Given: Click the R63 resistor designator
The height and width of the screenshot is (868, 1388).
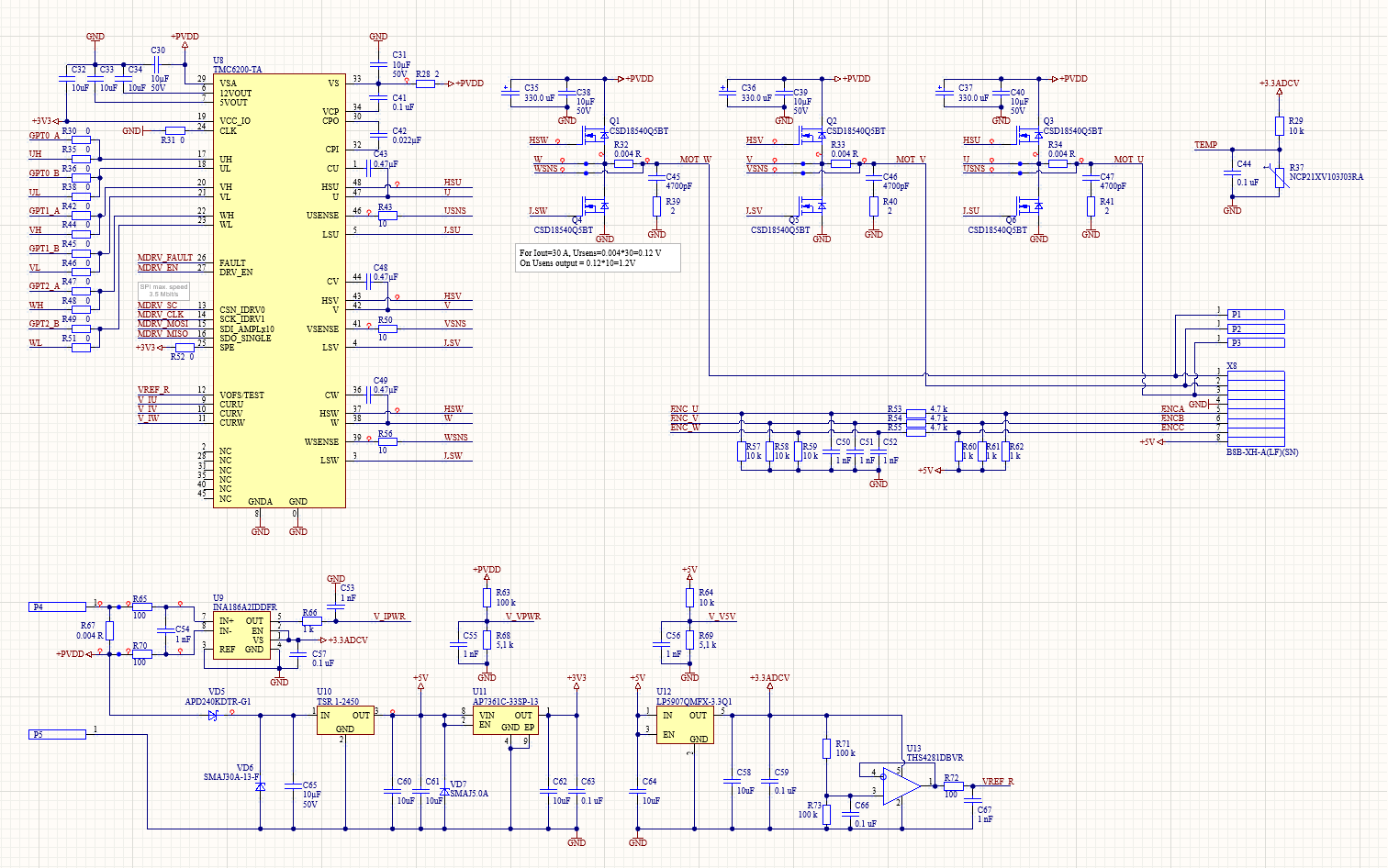Looking at the screenshot, I should [503, 593].
